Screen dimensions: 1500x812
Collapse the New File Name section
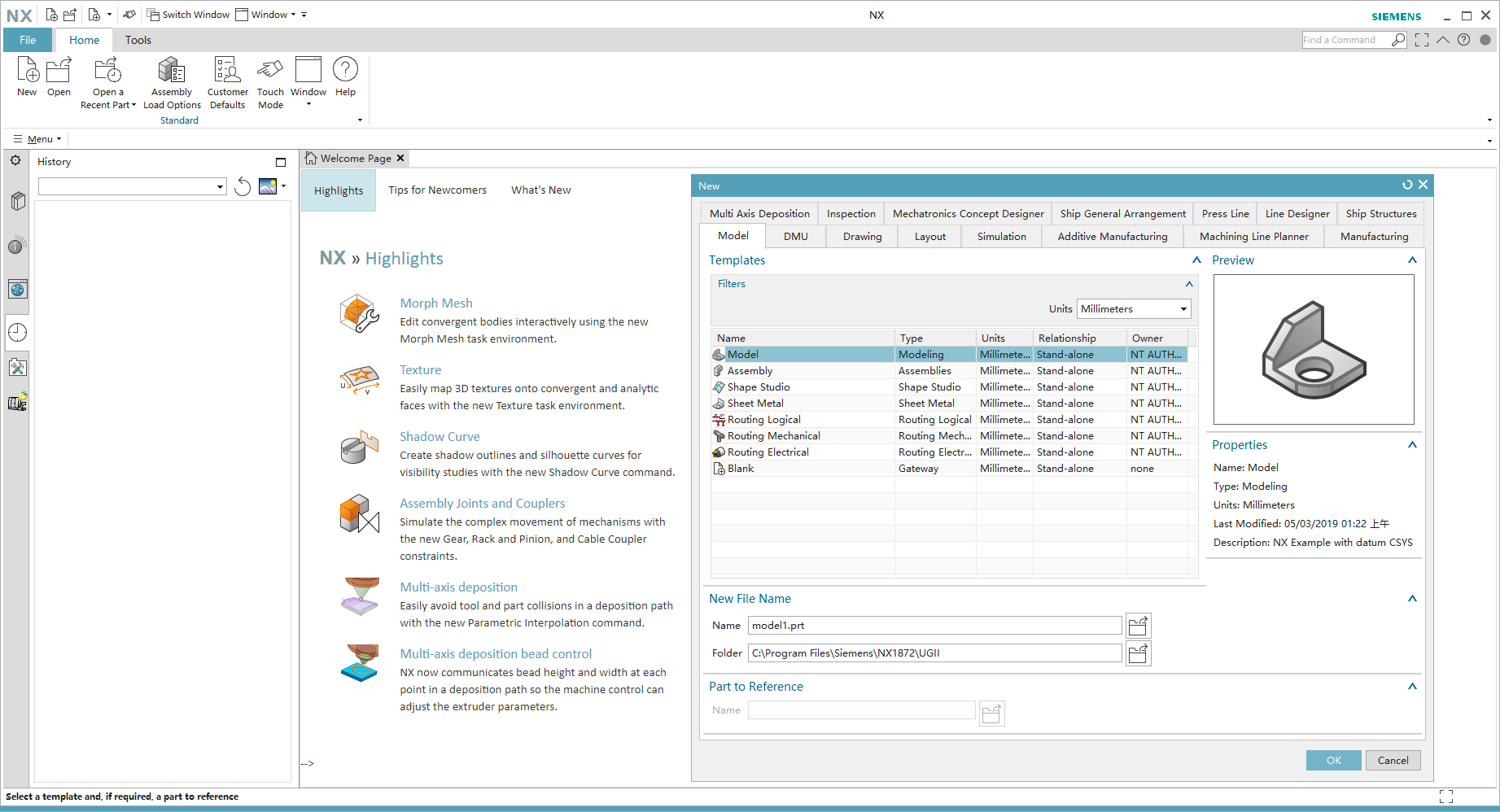tap(1412, 599)
